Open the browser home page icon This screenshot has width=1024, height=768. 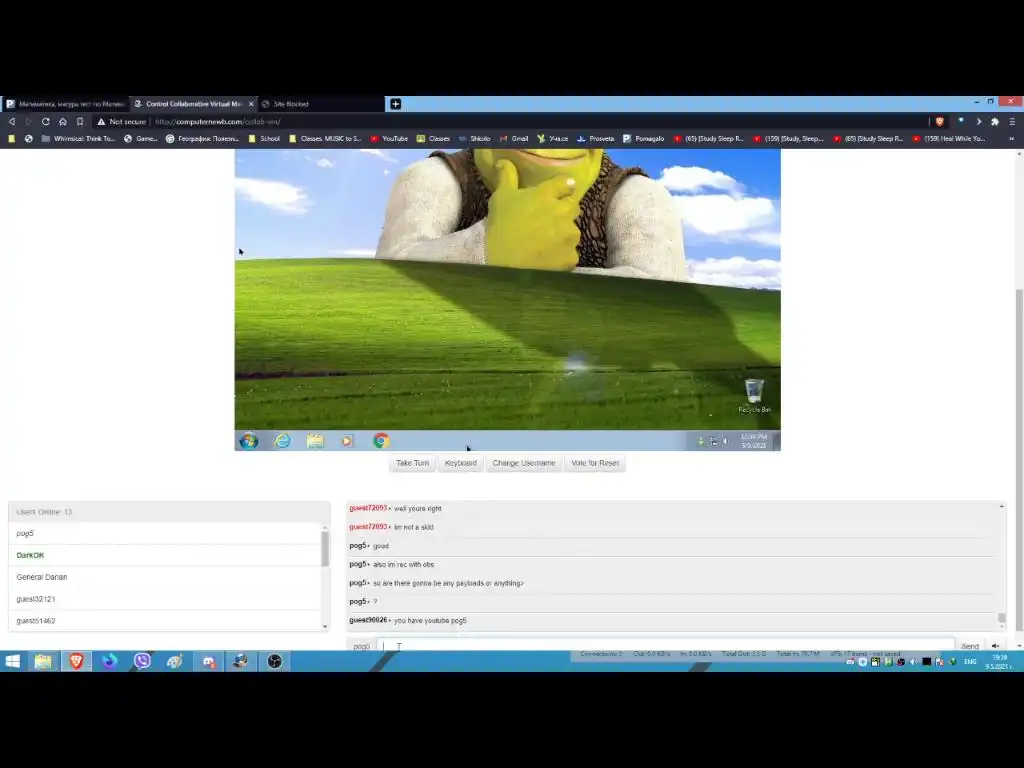click(x=63, y=121)
